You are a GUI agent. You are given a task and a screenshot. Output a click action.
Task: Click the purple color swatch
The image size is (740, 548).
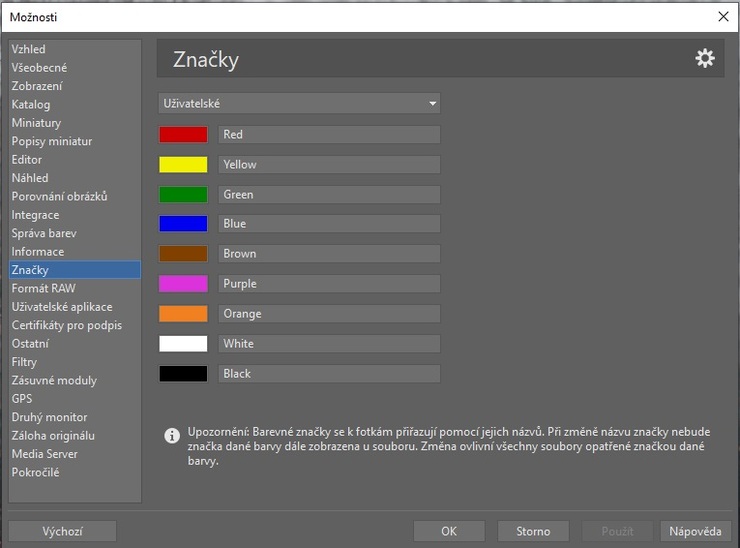[183, 284]
